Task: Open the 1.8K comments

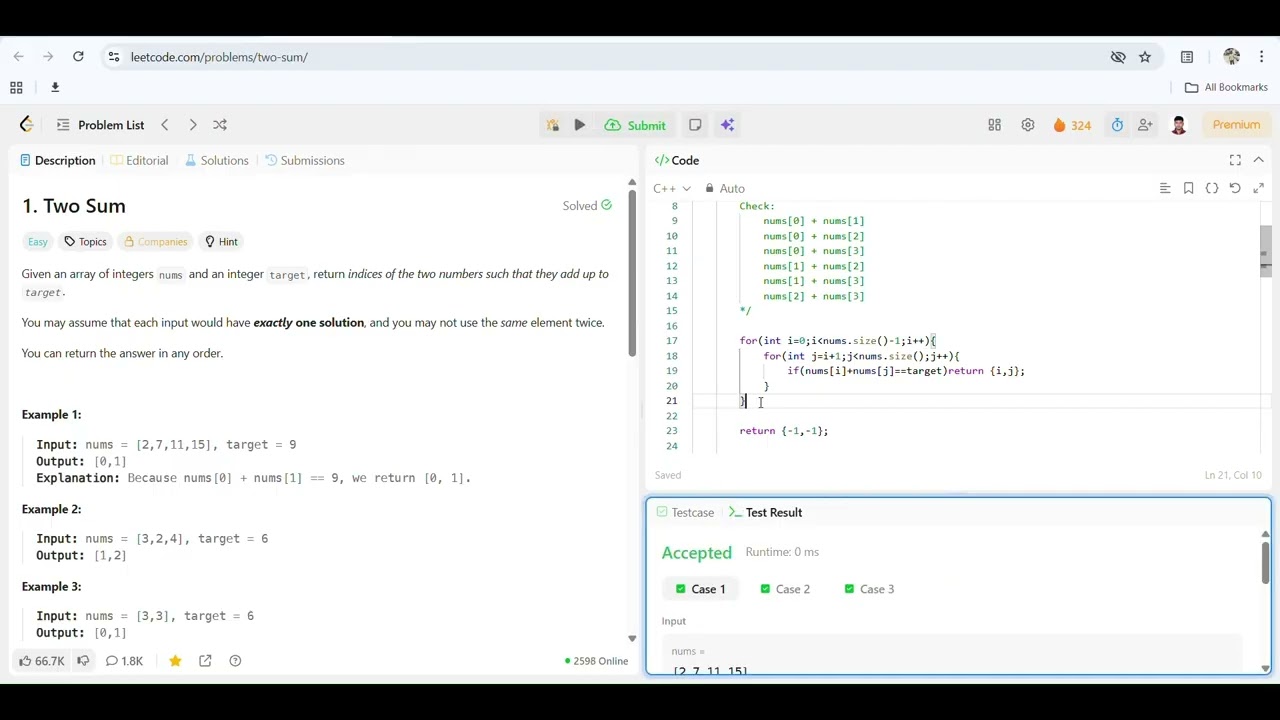Action: (x=124, y=661)
